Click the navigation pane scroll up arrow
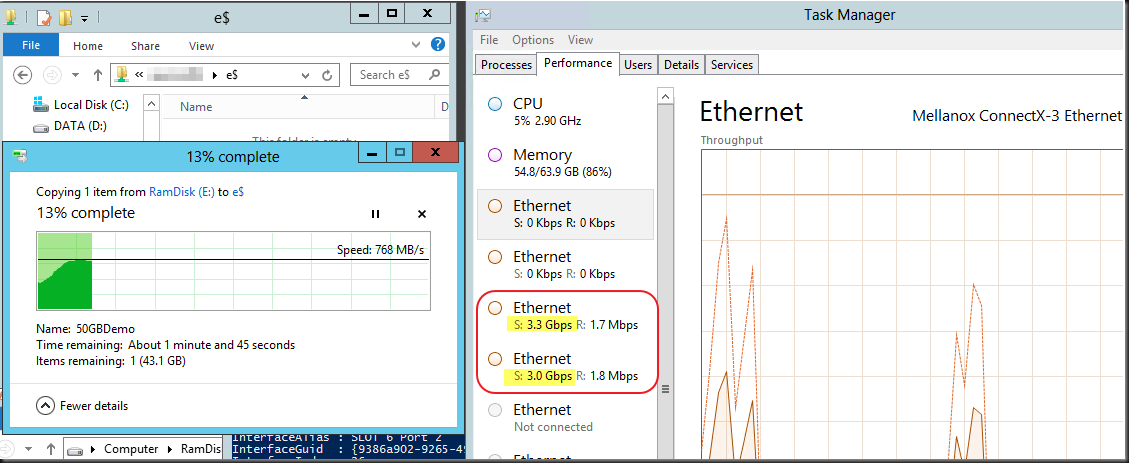 tap(151, 104)
